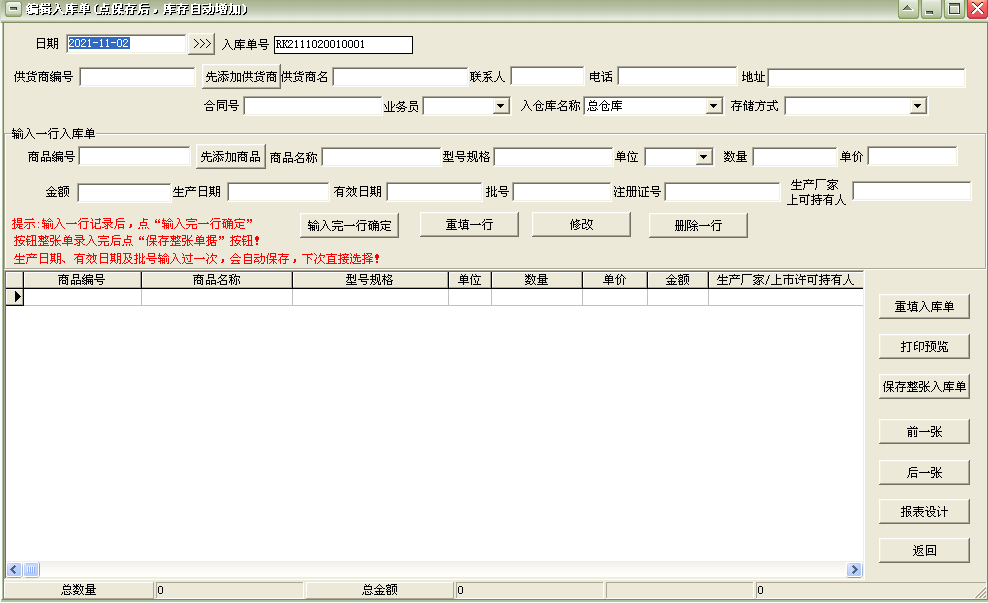Click 保存整张入库单 button
The height and width of the screenshot is (603, 988).
pyautogui.click(x=924, y=387)
